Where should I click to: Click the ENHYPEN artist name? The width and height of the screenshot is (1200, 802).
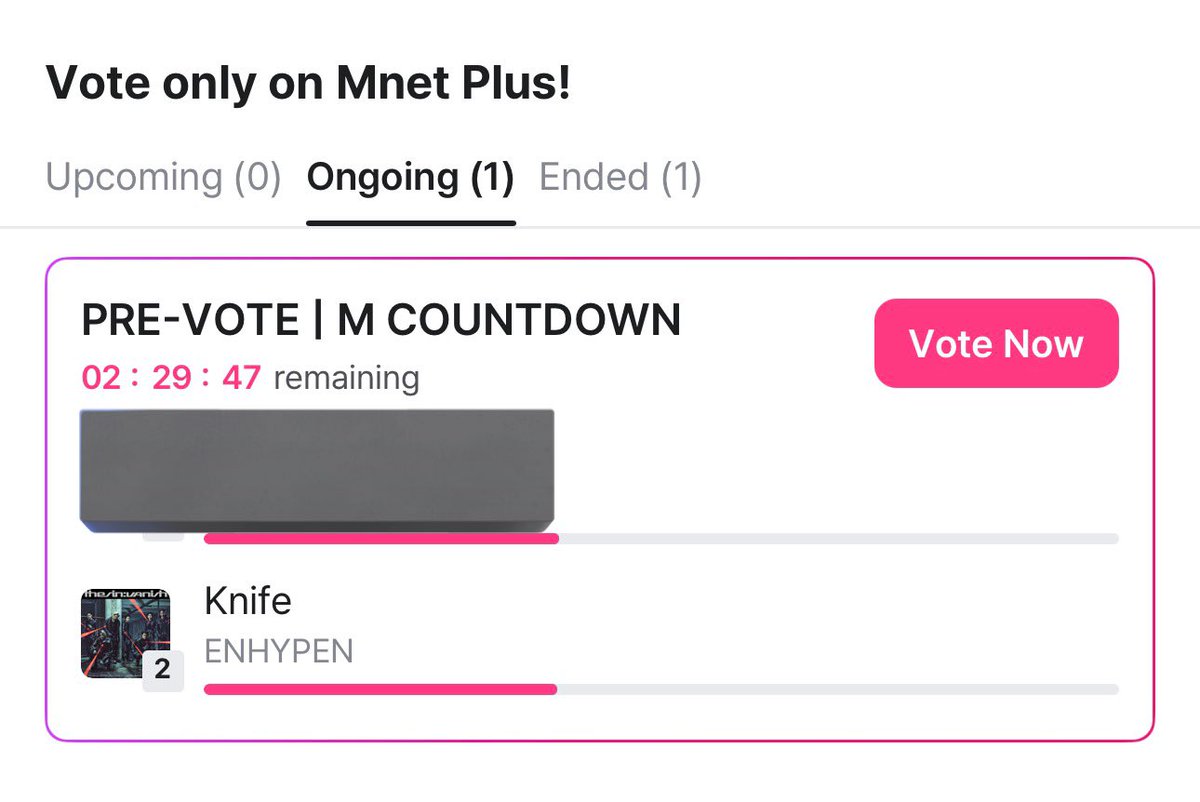click(278, 652)
